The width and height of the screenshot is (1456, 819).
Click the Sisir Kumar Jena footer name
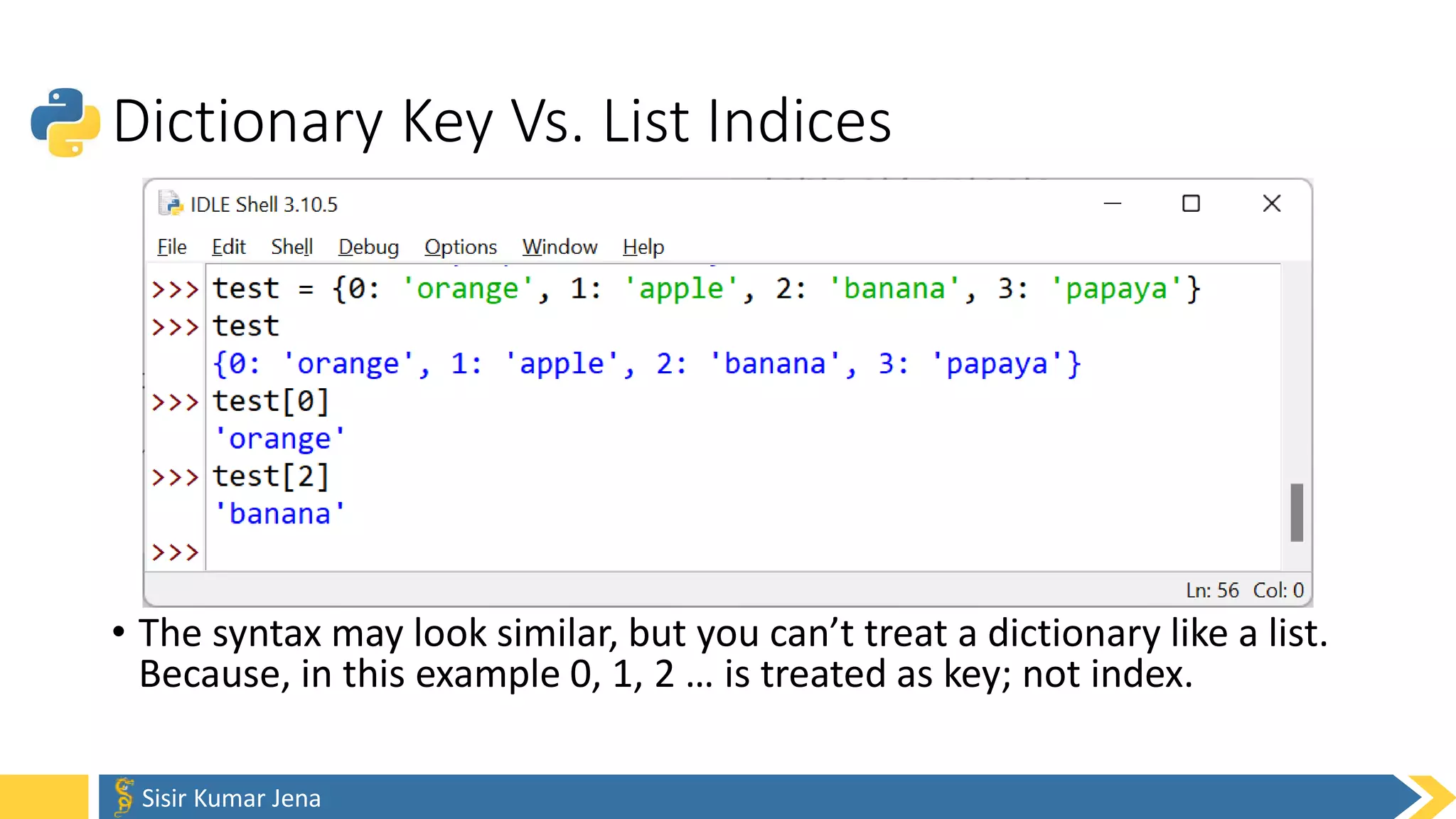tap(231, 798)
